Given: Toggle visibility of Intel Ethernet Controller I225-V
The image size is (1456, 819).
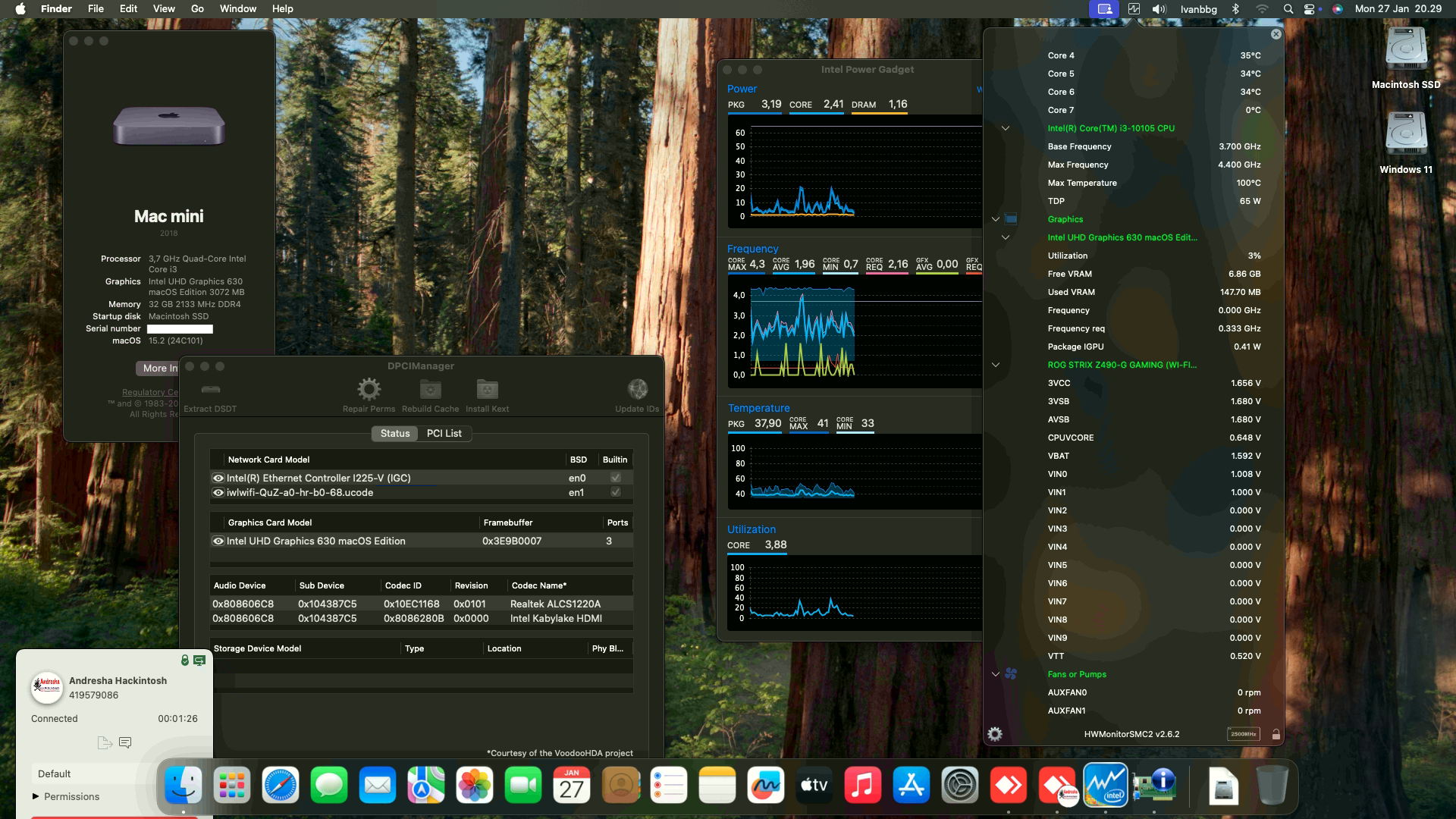Looking at the screenshot, I should click(218, 478).
